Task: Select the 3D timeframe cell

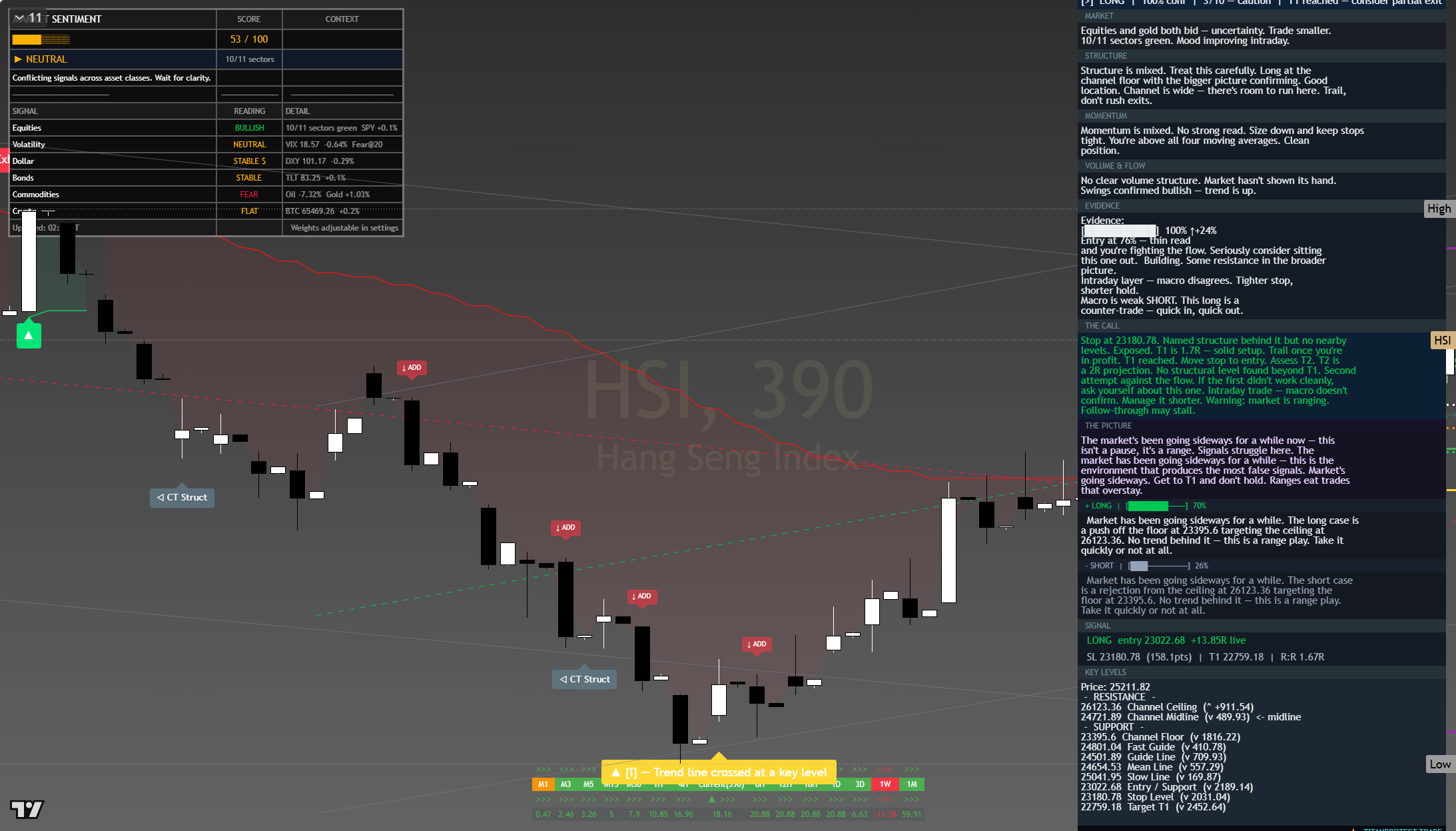Action: [x=860, y=784]
